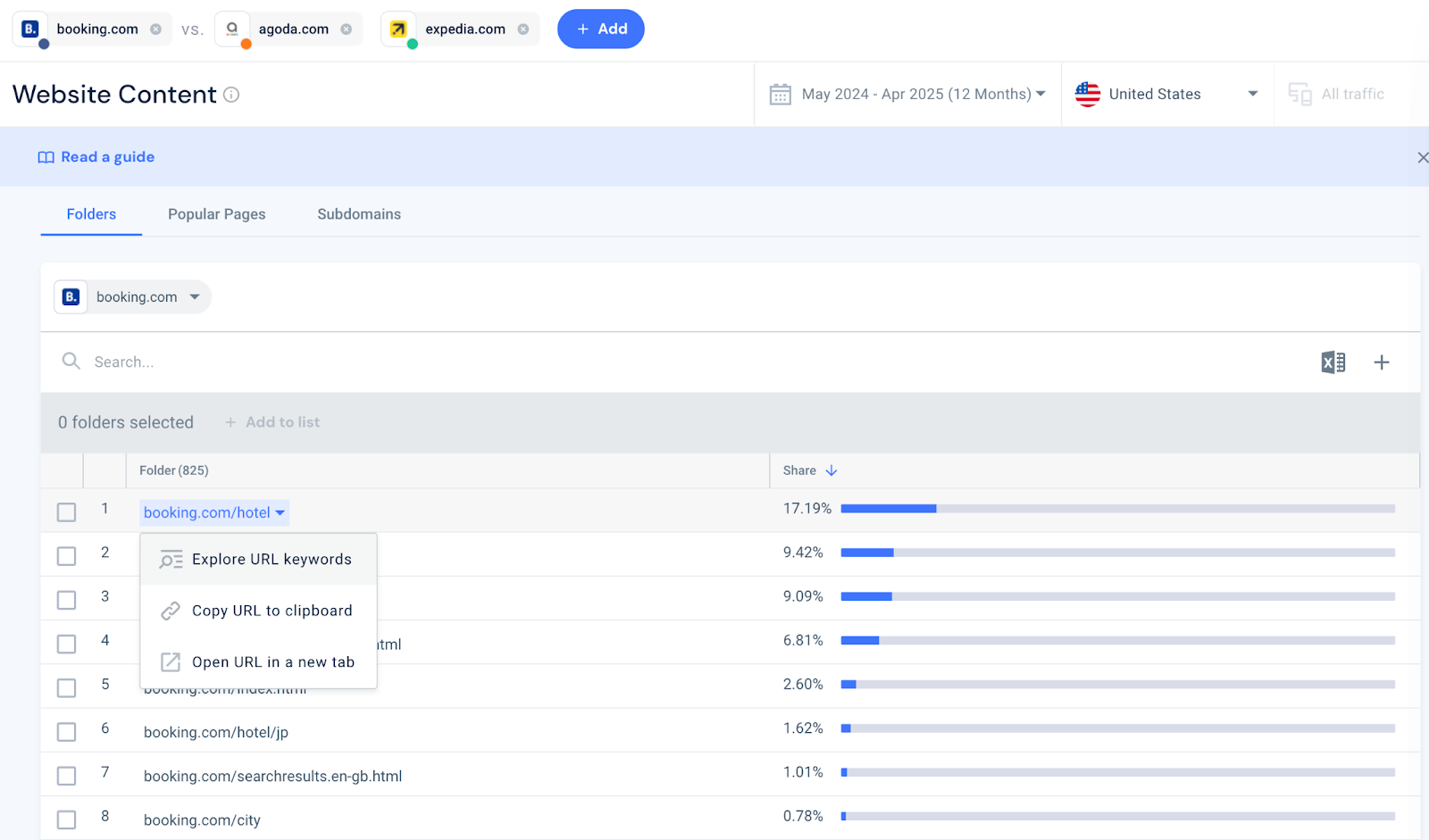This screenshot has height=840, width=1429.
Task: Remove agoda.com from comparison
Action: point(346,29)
